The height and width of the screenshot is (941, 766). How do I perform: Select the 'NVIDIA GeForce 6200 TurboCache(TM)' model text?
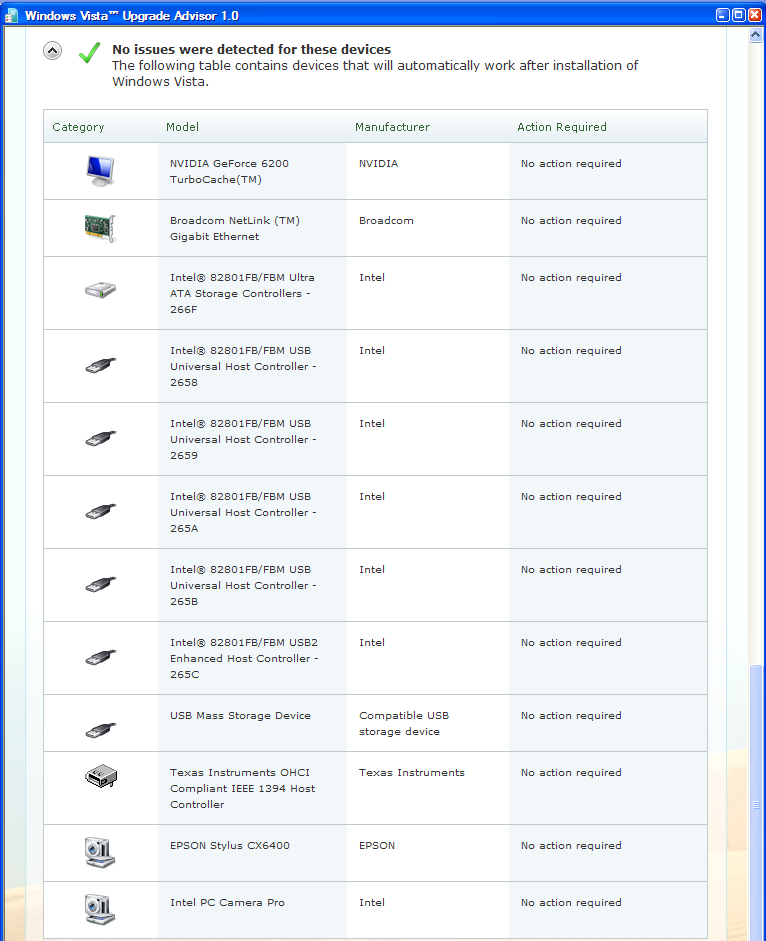point(229,172)
